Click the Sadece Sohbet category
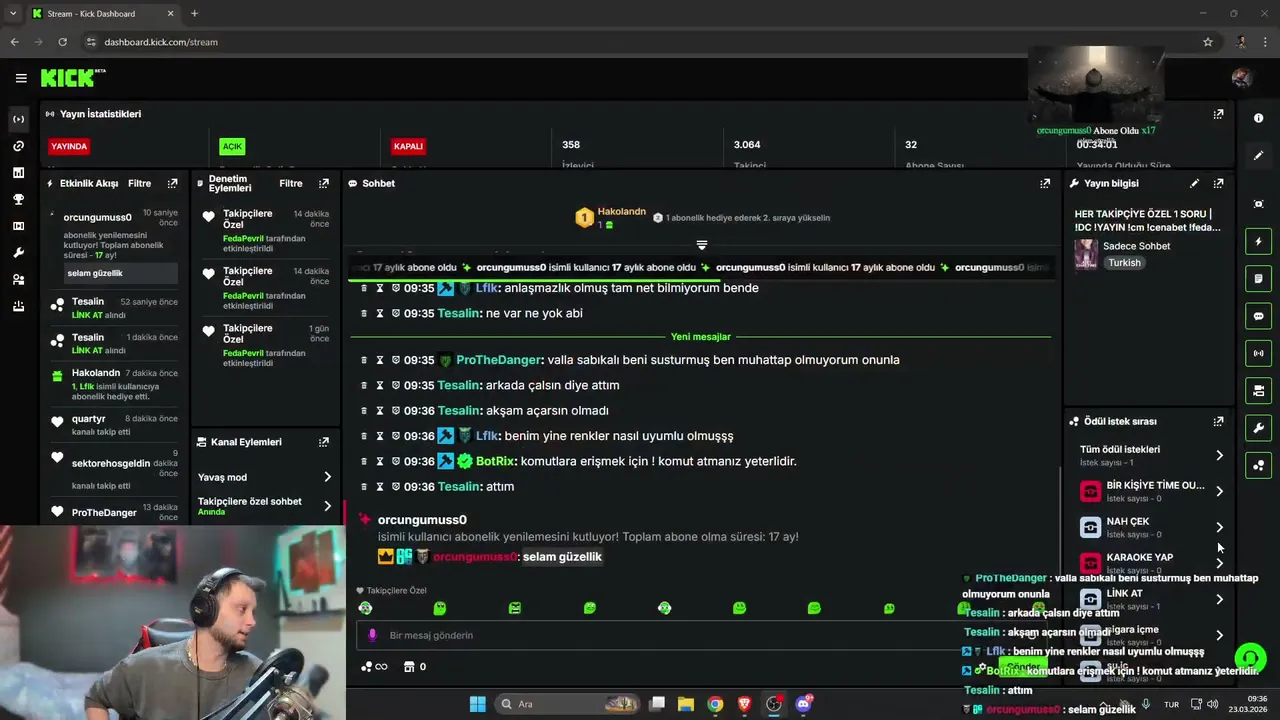Screen dimensions: 1280x720 click(1136, 246)
